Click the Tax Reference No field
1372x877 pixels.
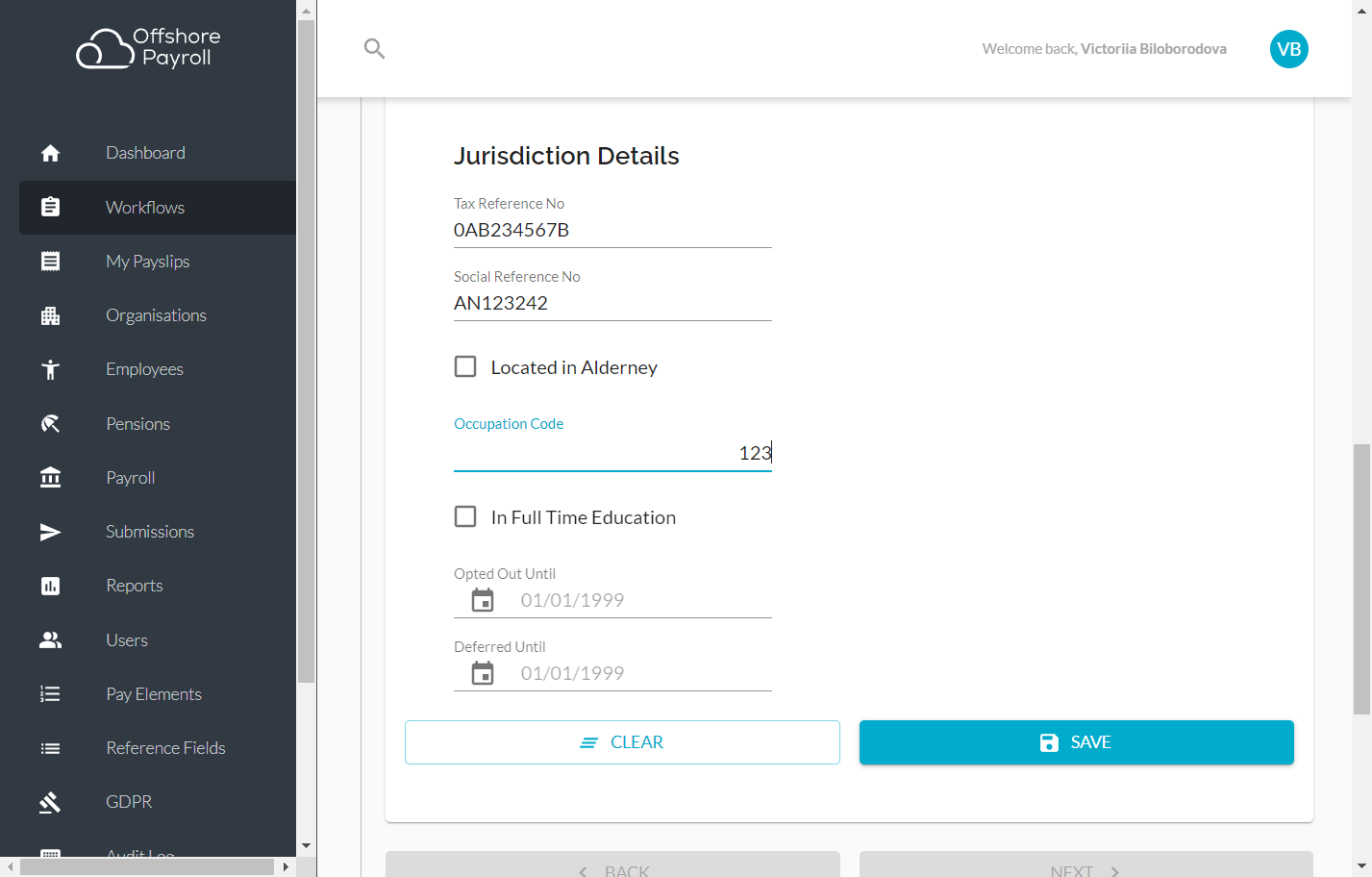pyautogui.click(x=612, y=230)
